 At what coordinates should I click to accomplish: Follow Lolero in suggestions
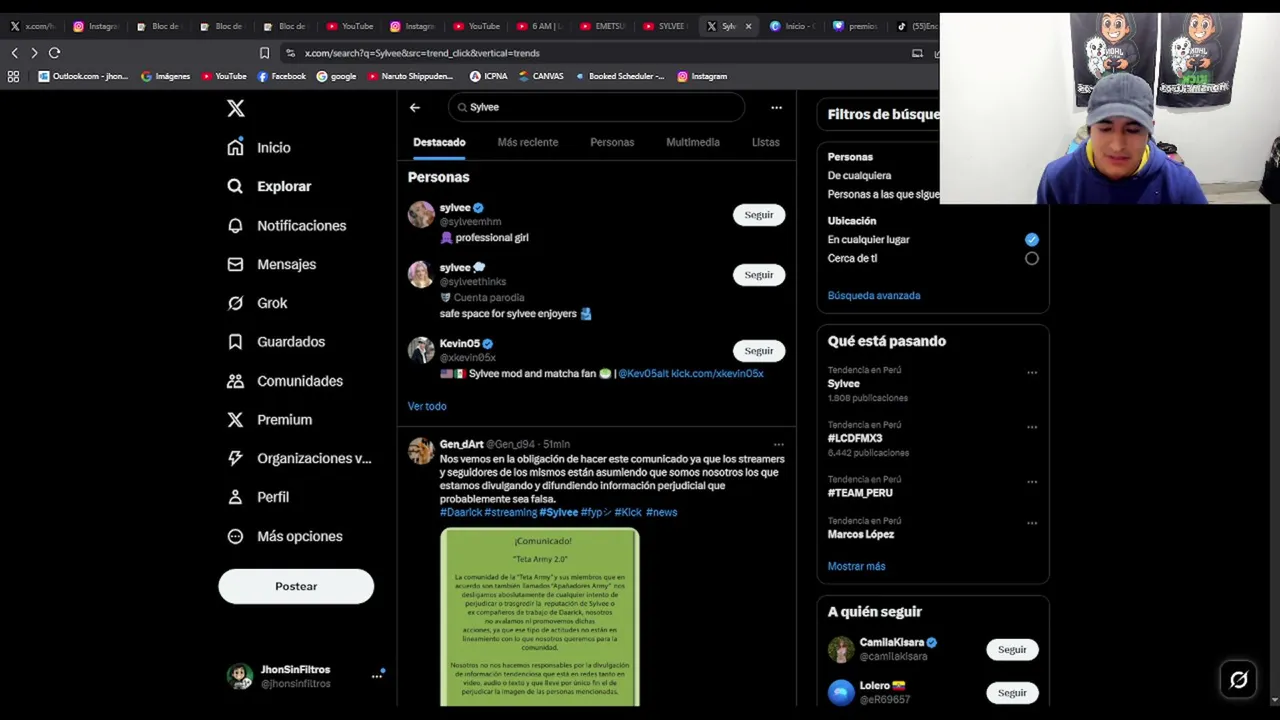click(1012, 693)
